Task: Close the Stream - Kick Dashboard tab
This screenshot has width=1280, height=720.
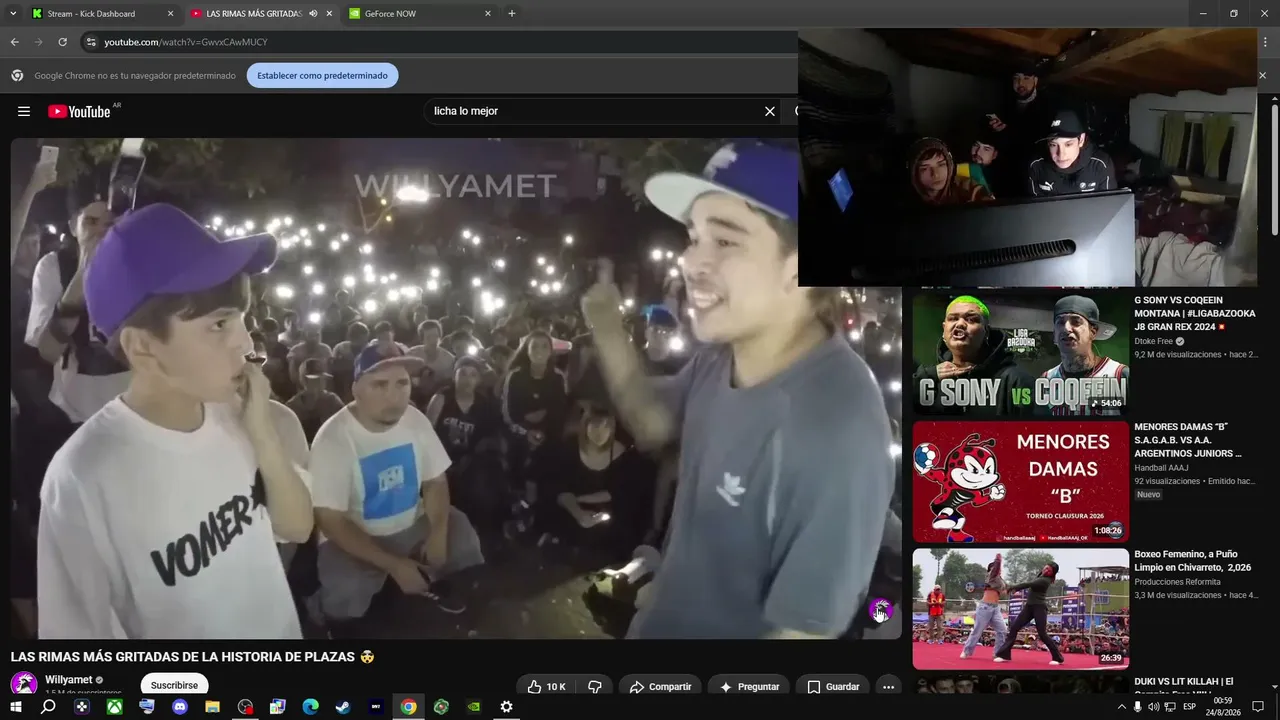Action: 170,14
